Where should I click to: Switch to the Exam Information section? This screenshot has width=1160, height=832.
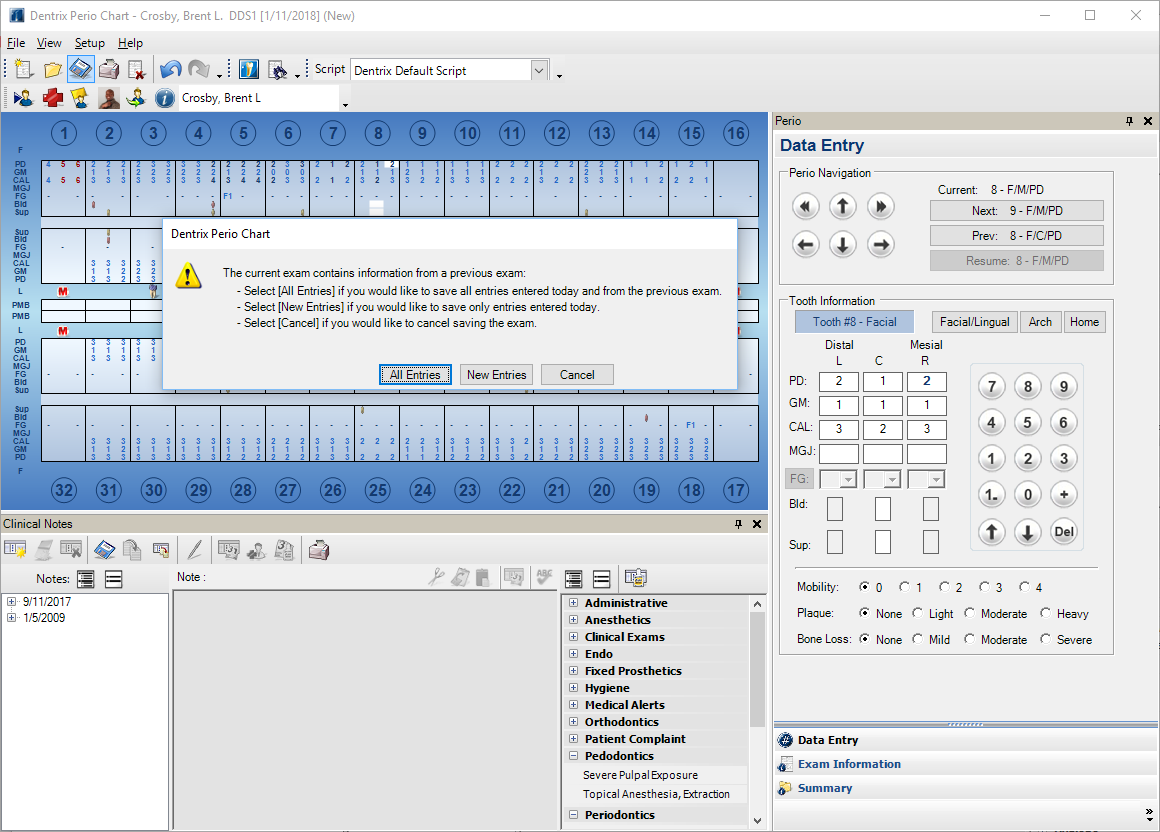(849, 764)
